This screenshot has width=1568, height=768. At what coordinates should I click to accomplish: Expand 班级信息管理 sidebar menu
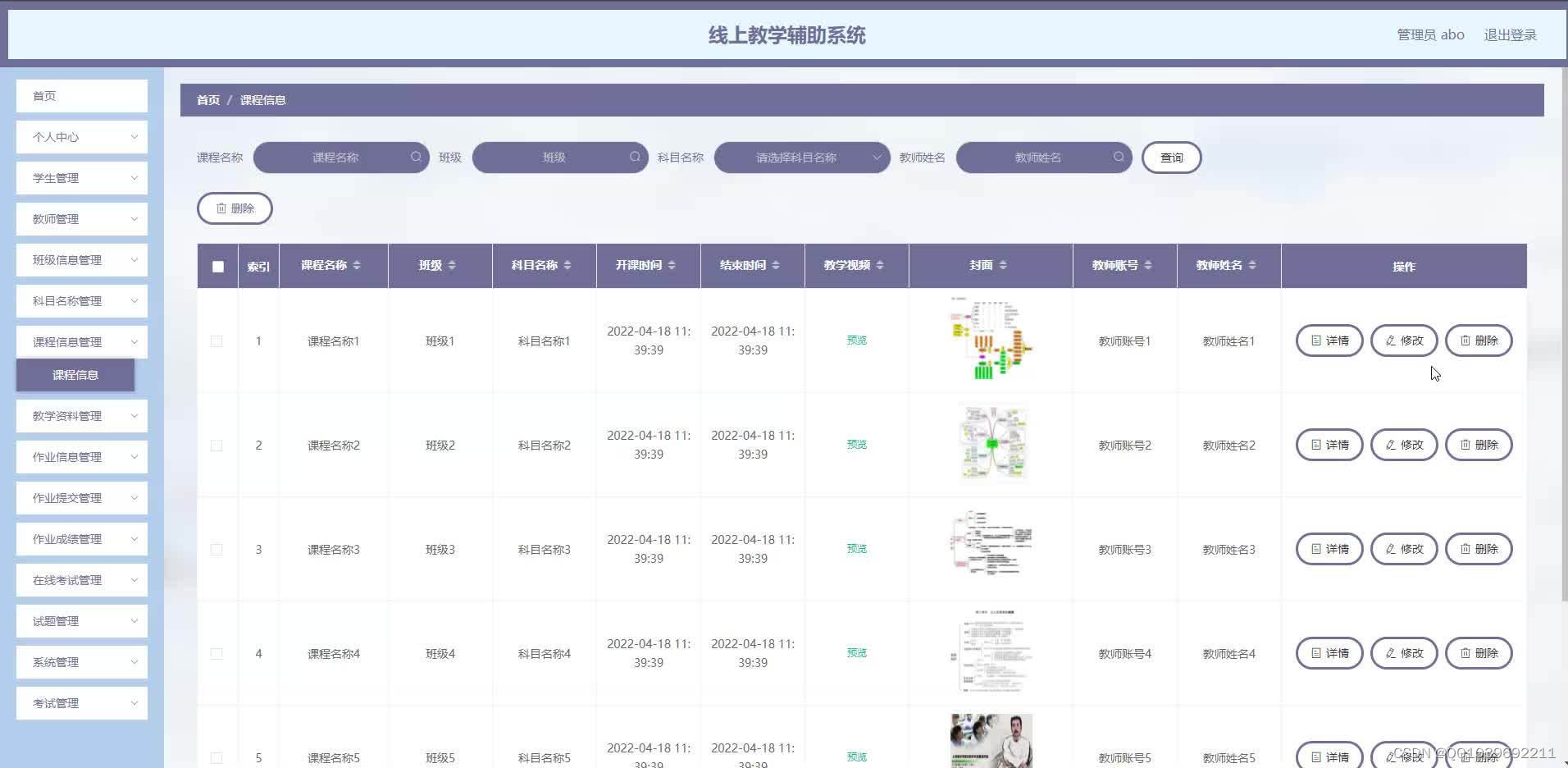tap(82, 260)
